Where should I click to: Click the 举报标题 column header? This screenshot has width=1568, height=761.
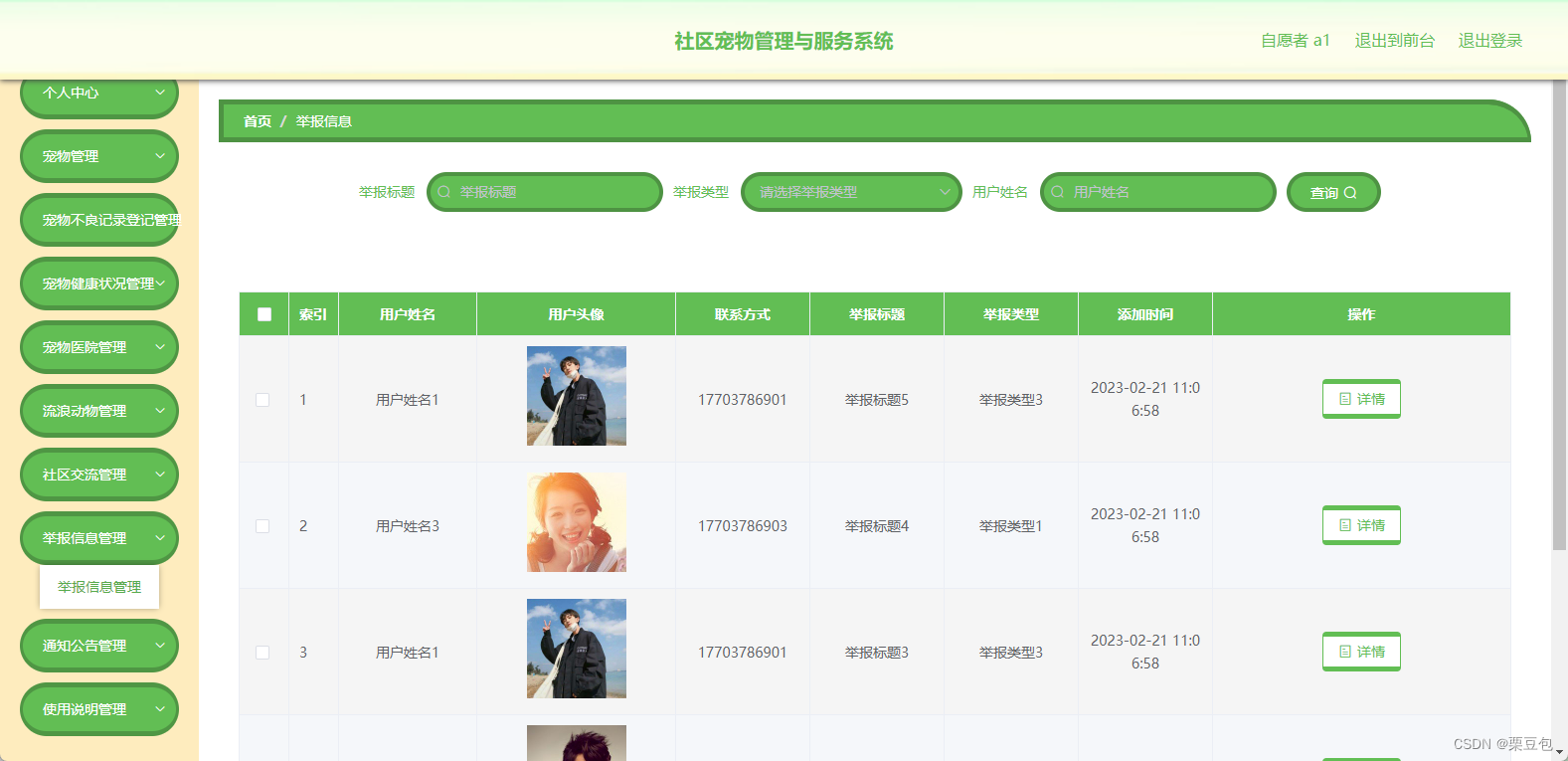click(877, 314)
